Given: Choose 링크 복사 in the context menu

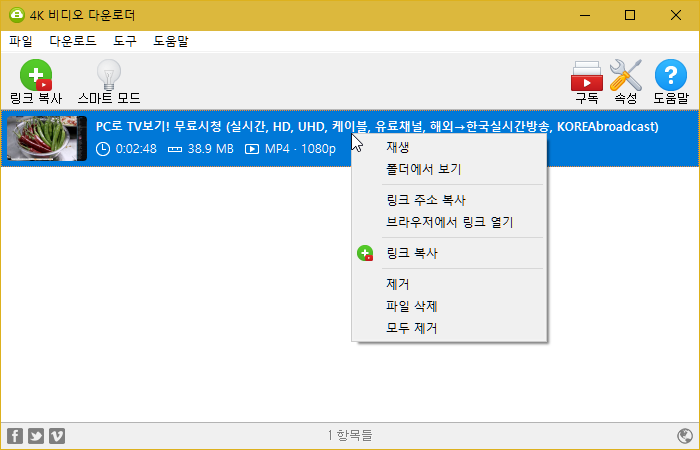Looking at the screenshot, I should 449,253.
